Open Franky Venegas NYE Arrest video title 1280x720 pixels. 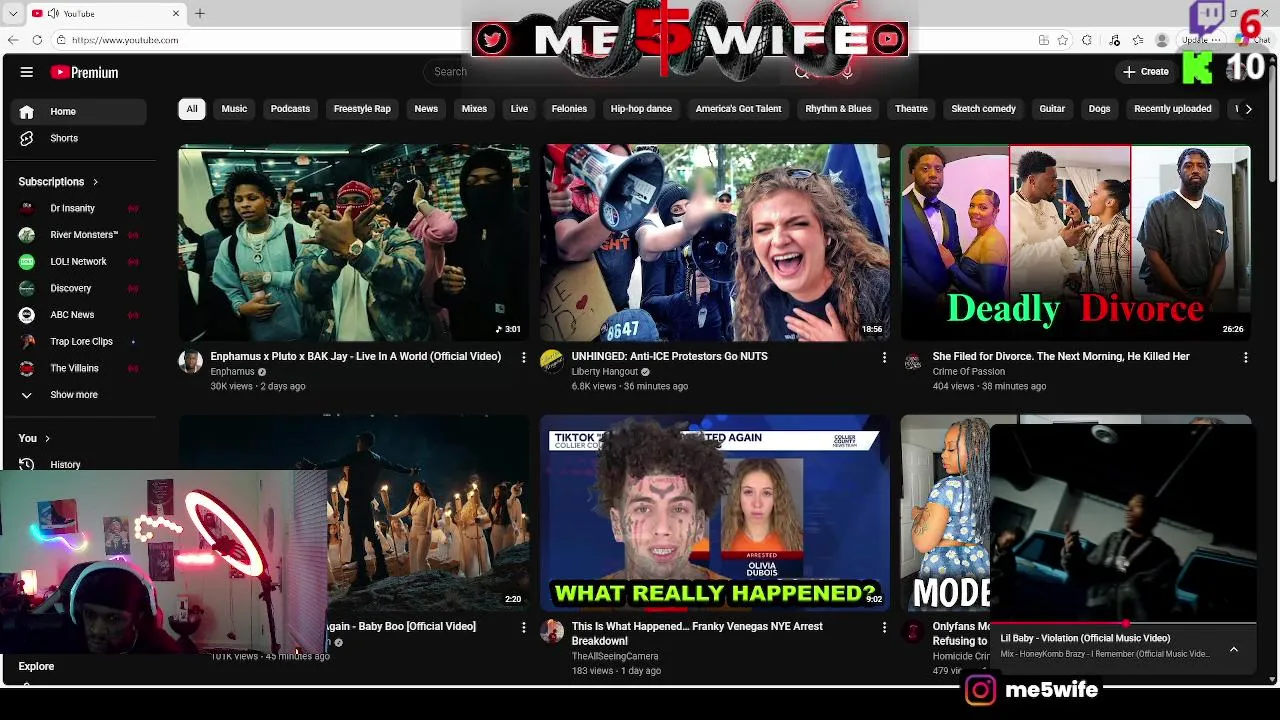697,633
